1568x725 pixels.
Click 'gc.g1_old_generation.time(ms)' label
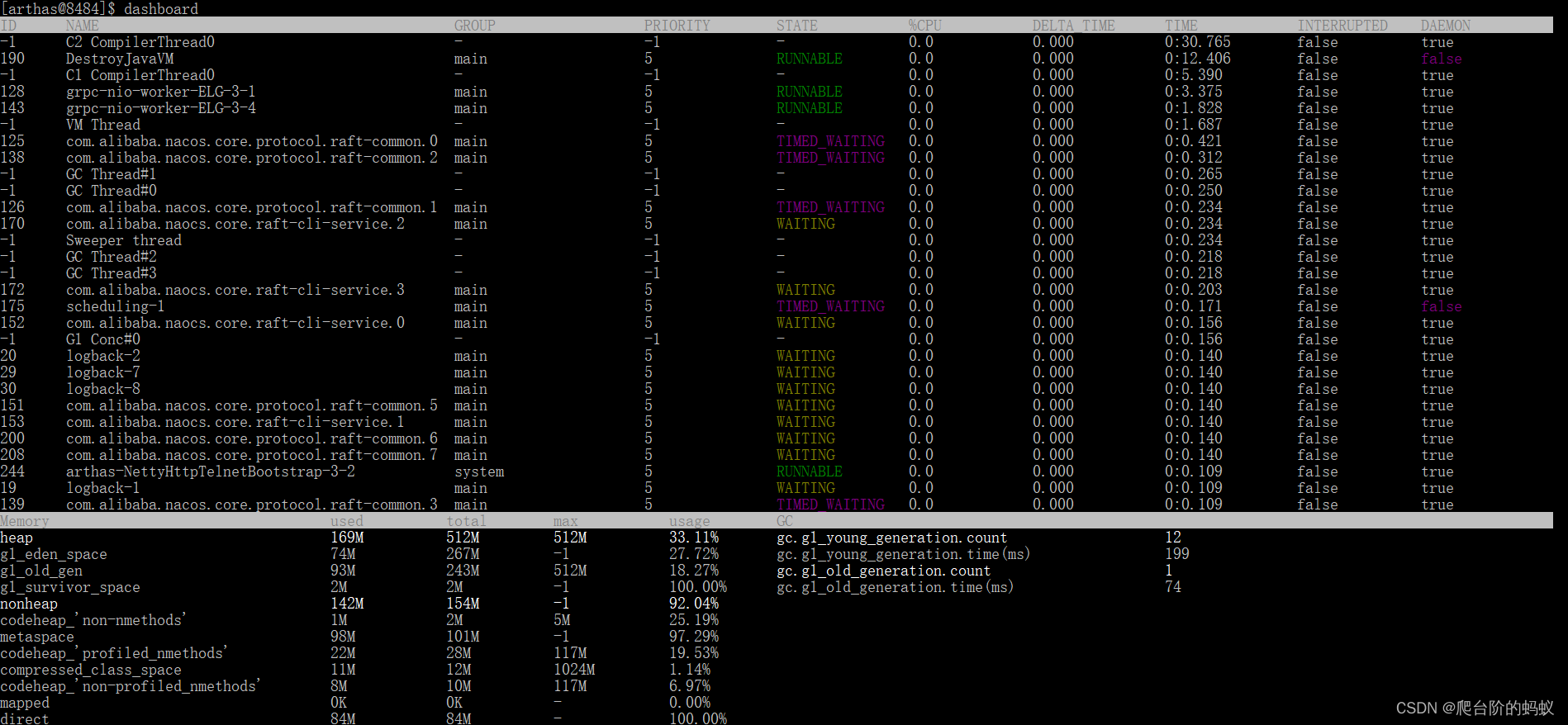896,587
